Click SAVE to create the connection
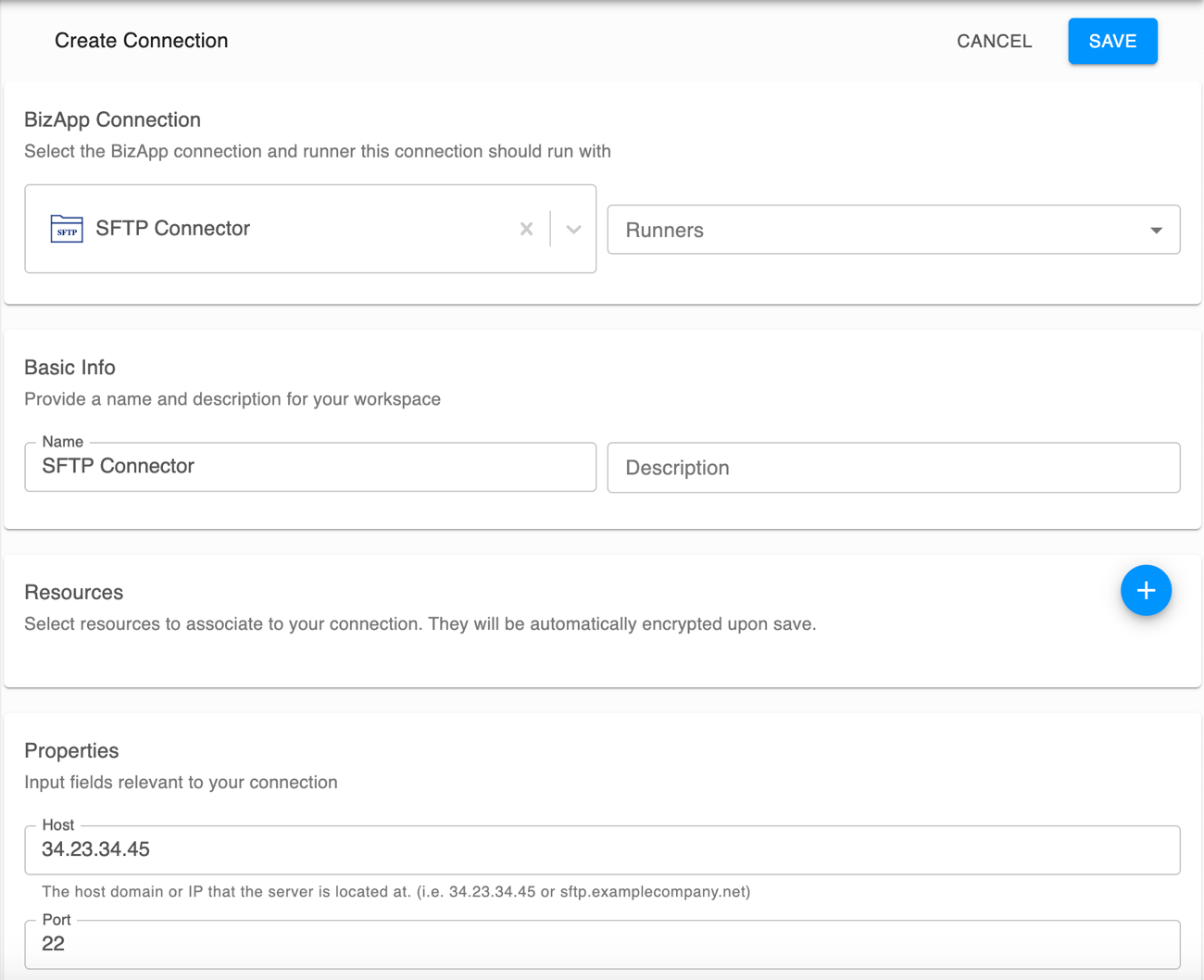This screenshot has height=980, width=1204. [1112, 41]
